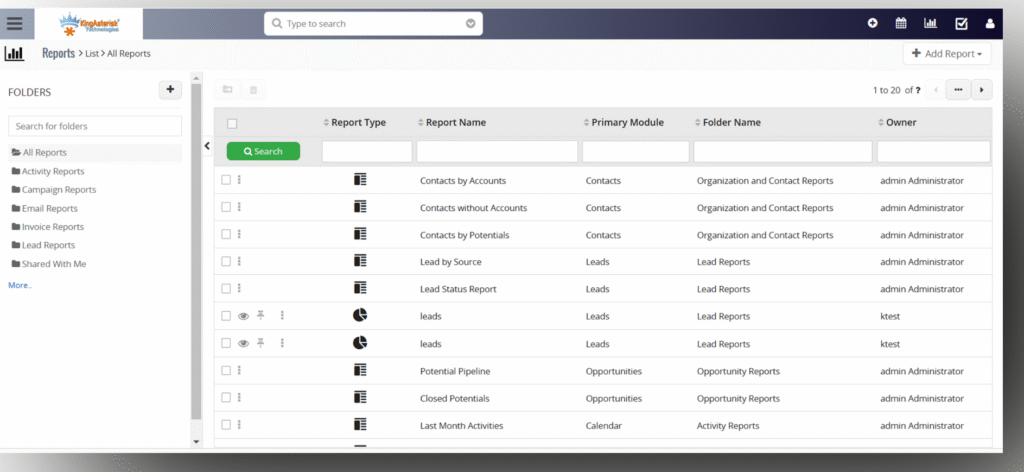
Task: Click the total count question mark
Action: pyautogui.click(x=918, y=91)
